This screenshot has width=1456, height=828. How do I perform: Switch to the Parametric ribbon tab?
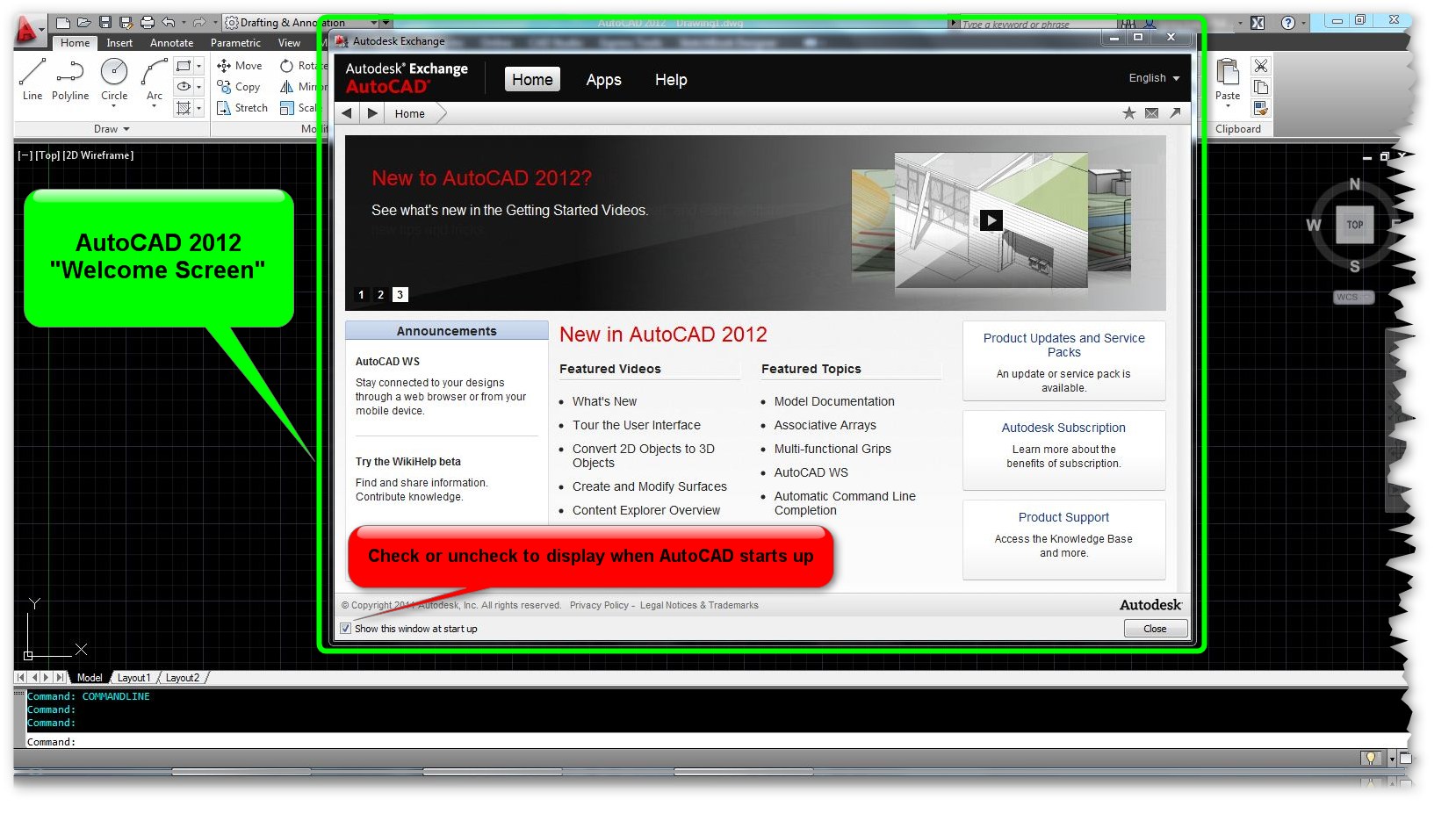point(234,42)
